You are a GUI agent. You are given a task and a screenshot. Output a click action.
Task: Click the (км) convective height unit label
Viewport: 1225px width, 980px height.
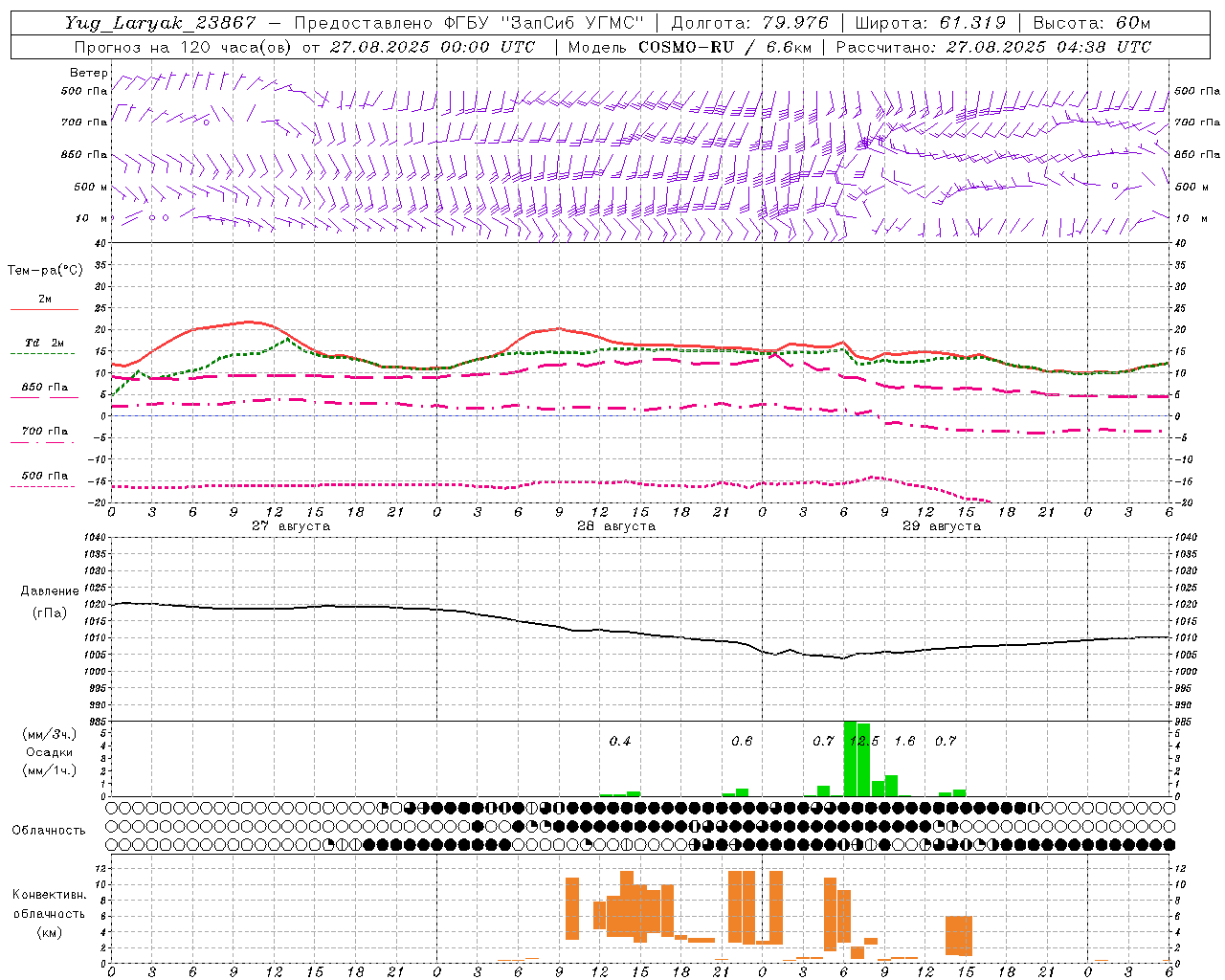[x=50, y=932]
